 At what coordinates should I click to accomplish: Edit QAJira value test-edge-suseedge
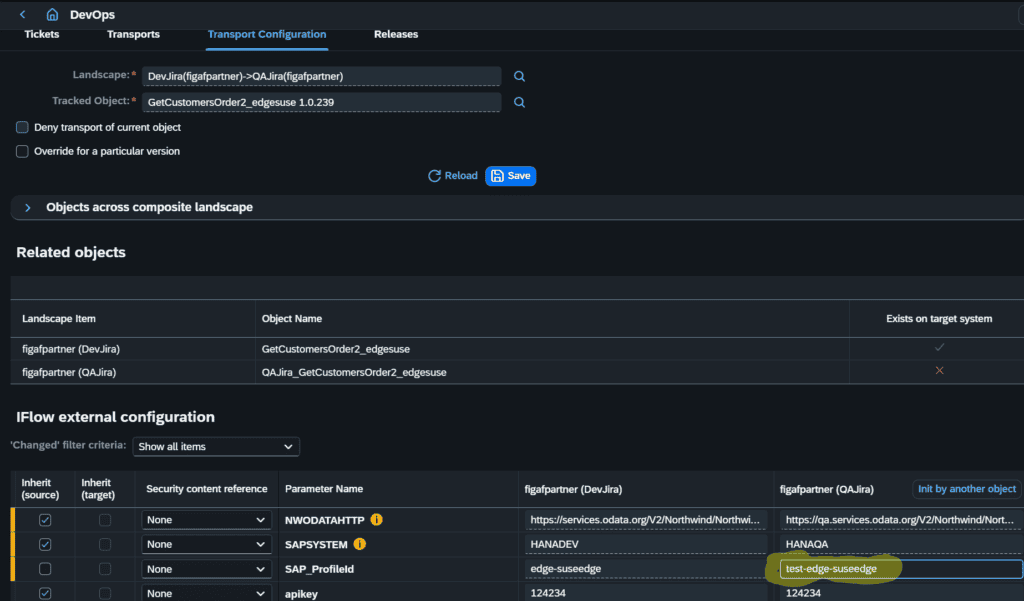[x=901, y=569]
